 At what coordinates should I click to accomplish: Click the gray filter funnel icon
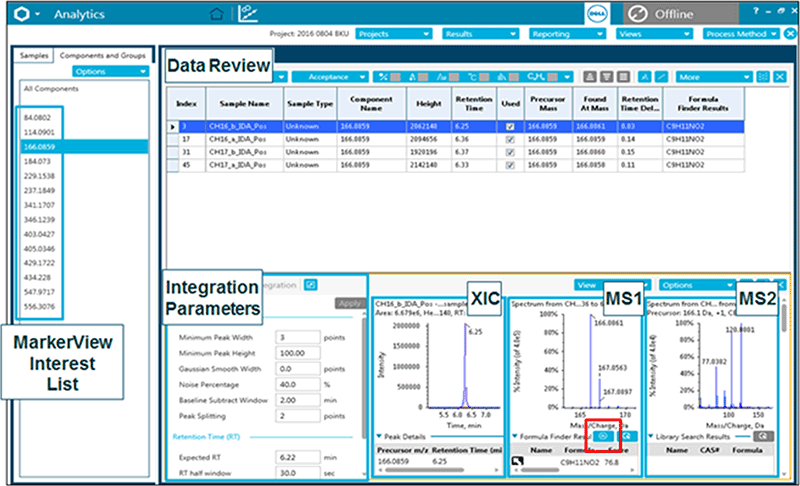607,77
